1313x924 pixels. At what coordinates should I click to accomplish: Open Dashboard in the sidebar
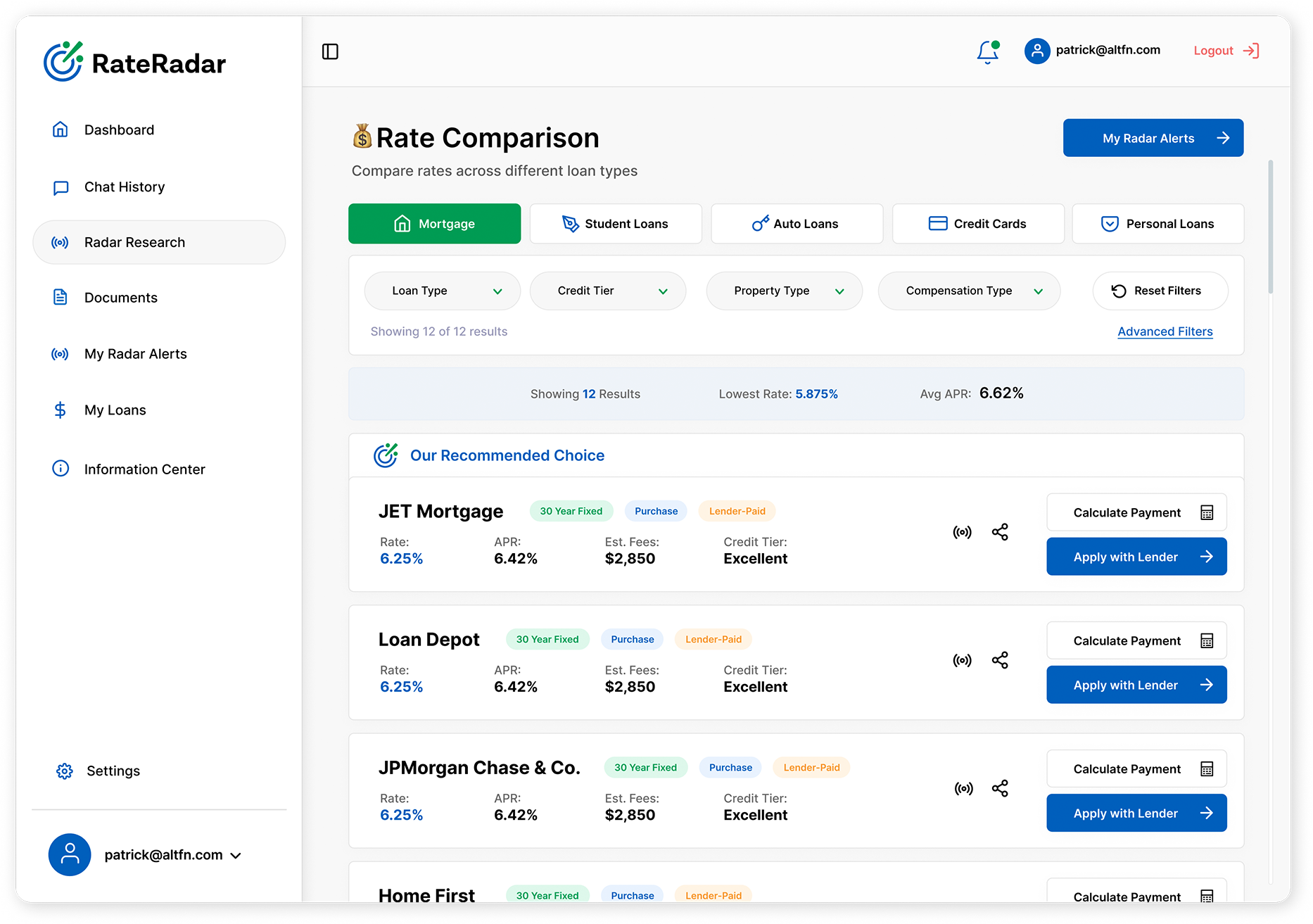(159, 130)
